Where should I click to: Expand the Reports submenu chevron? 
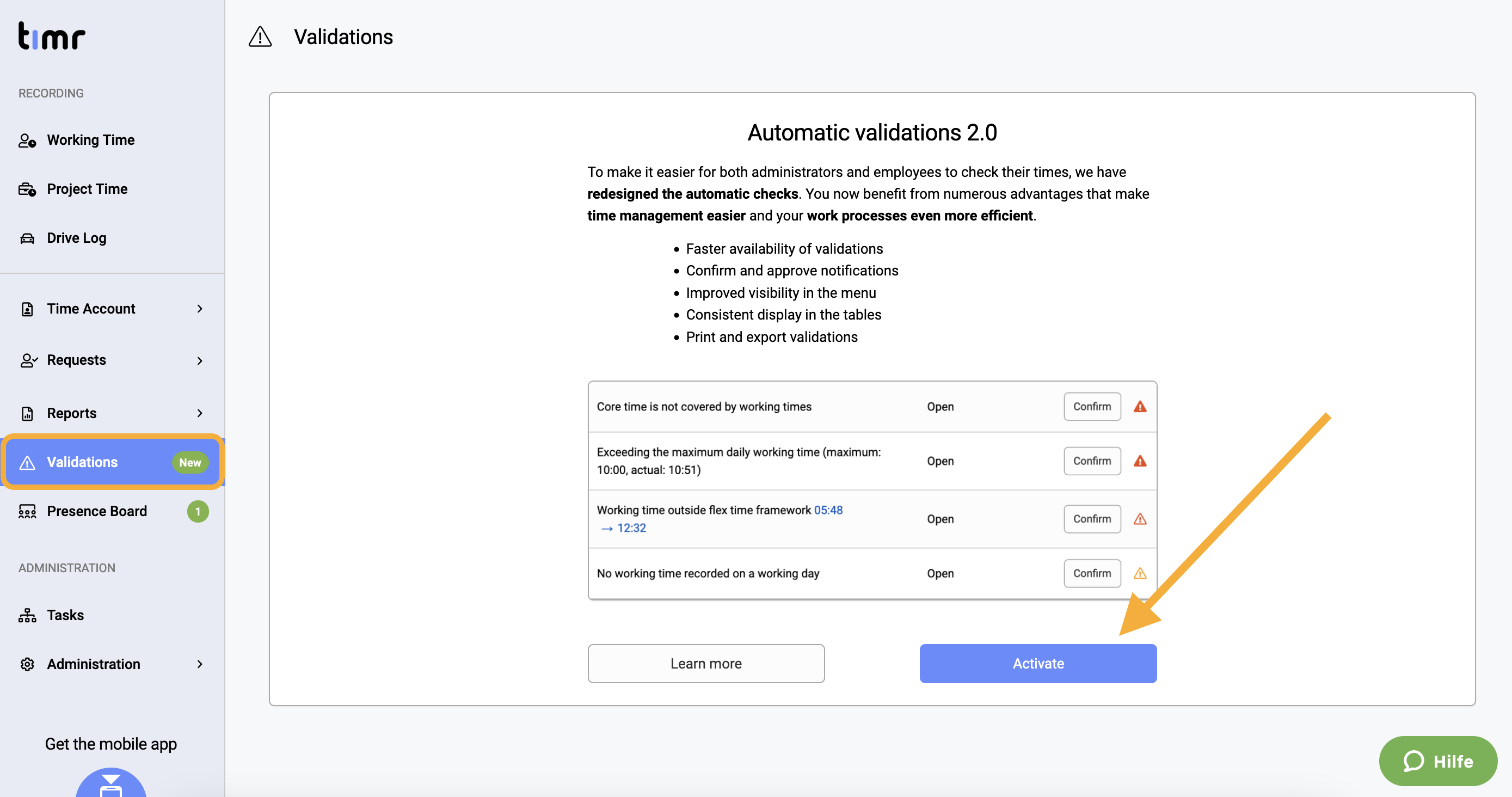pos(200,413)
